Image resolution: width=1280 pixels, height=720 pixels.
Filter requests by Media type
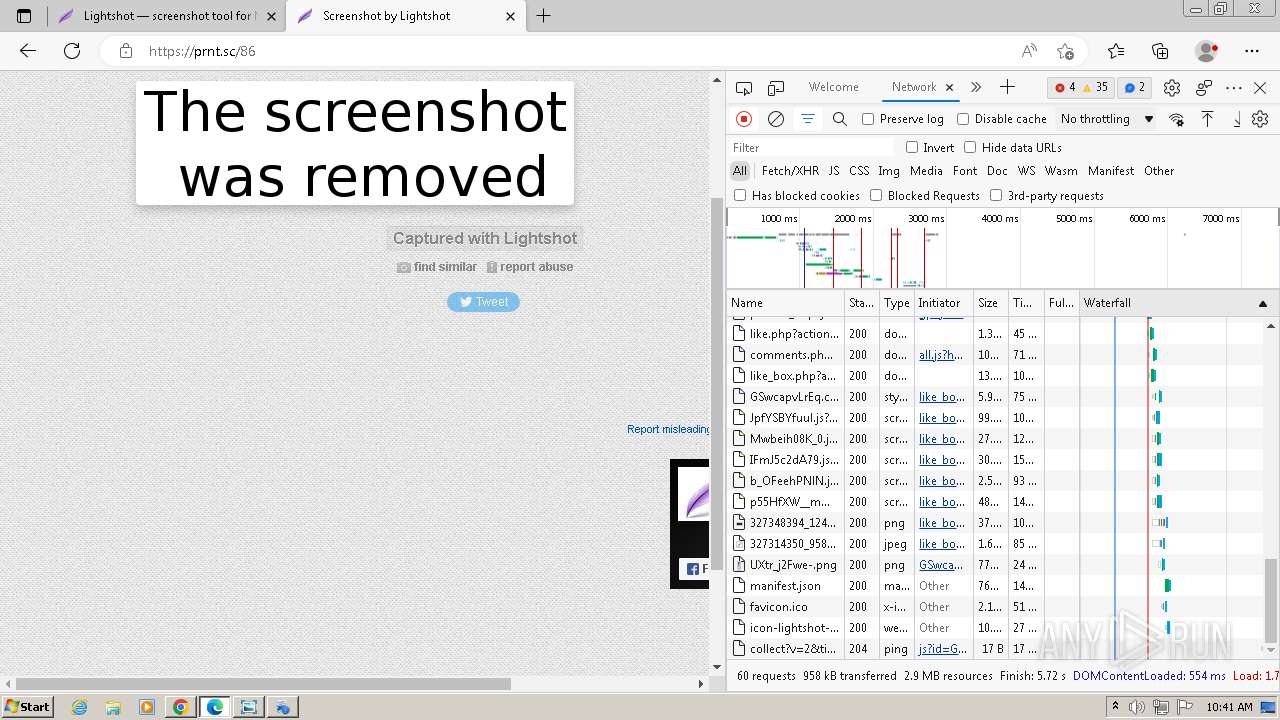click(x=926, y=171)
